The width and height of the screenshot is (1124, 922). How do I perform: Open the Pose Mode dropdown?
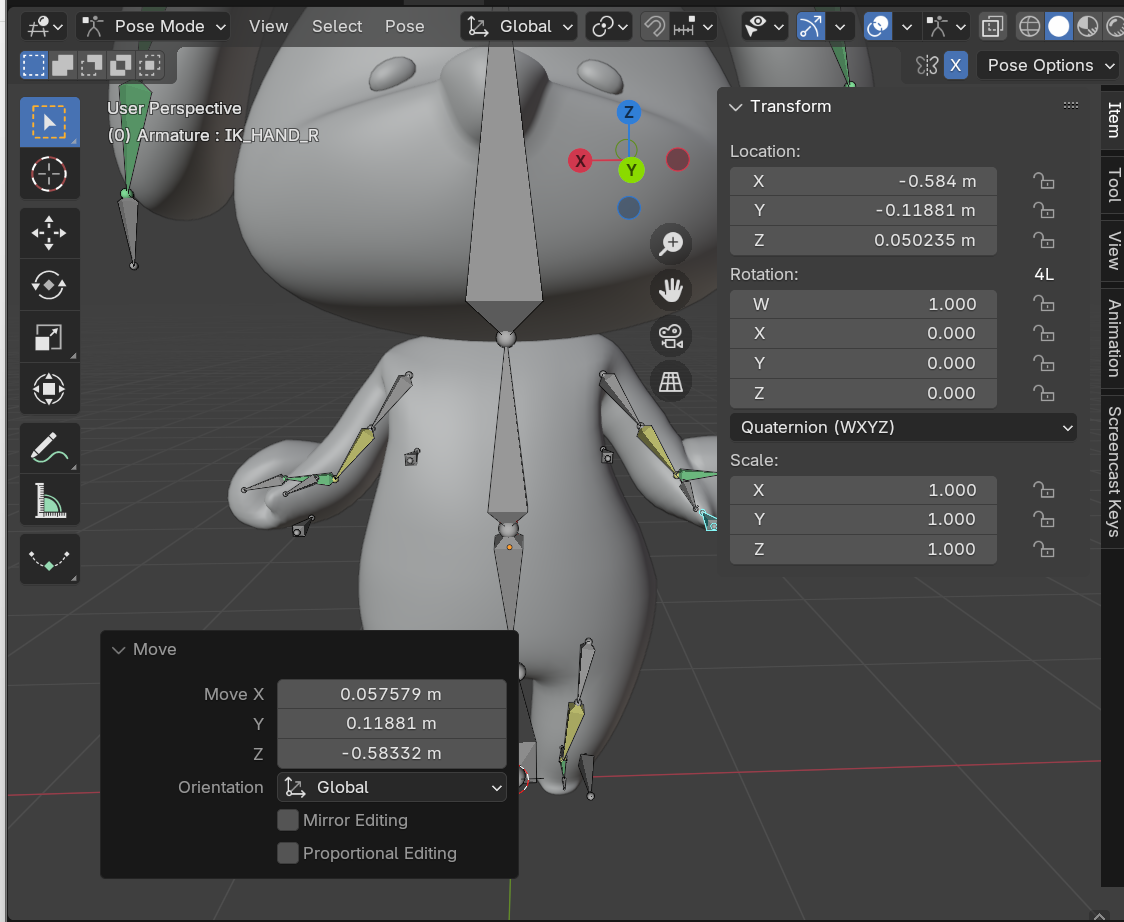tap(153, 27)
